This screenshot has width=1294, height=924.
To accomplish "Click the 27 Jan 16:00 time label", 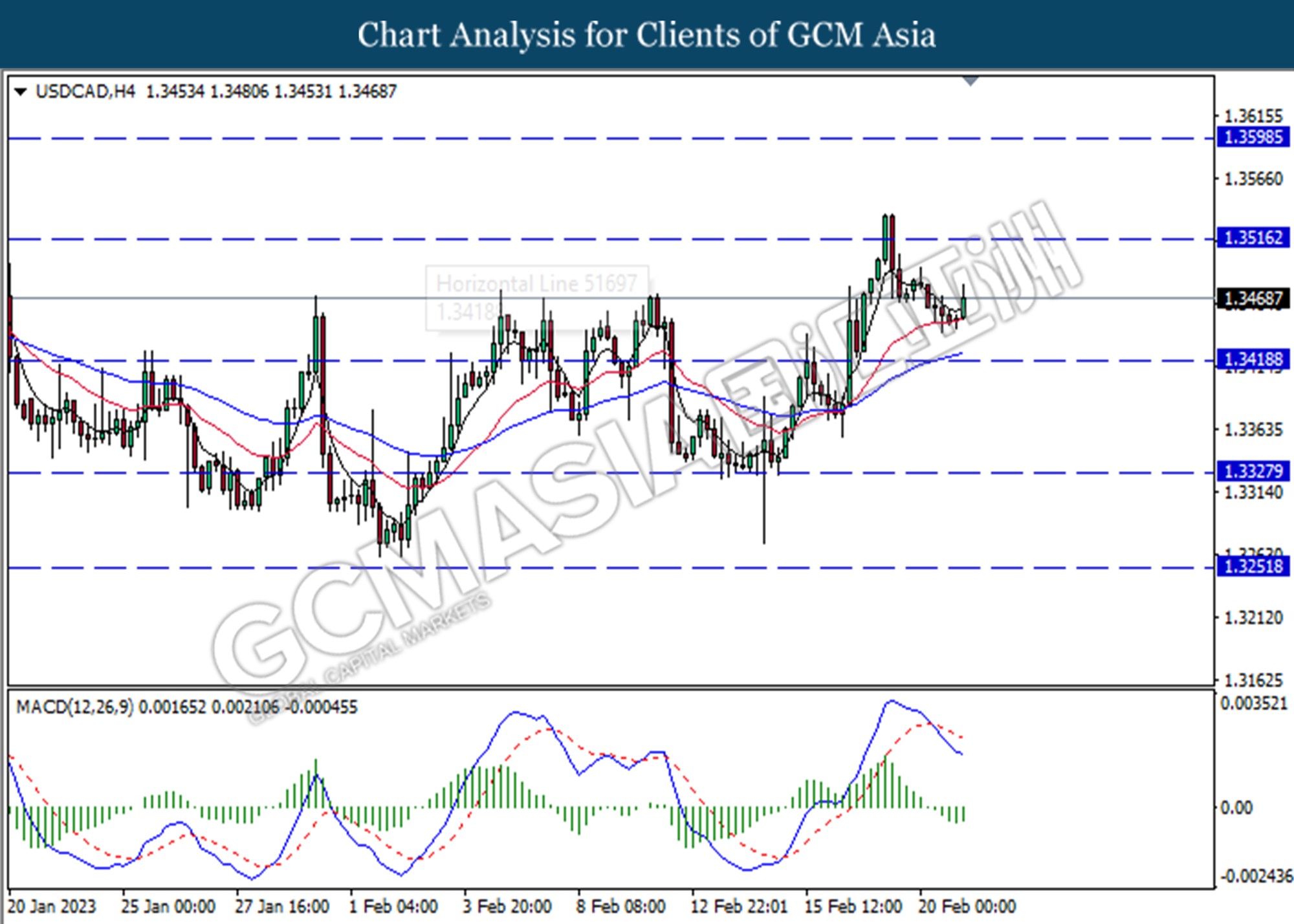I will pos(282,907).
